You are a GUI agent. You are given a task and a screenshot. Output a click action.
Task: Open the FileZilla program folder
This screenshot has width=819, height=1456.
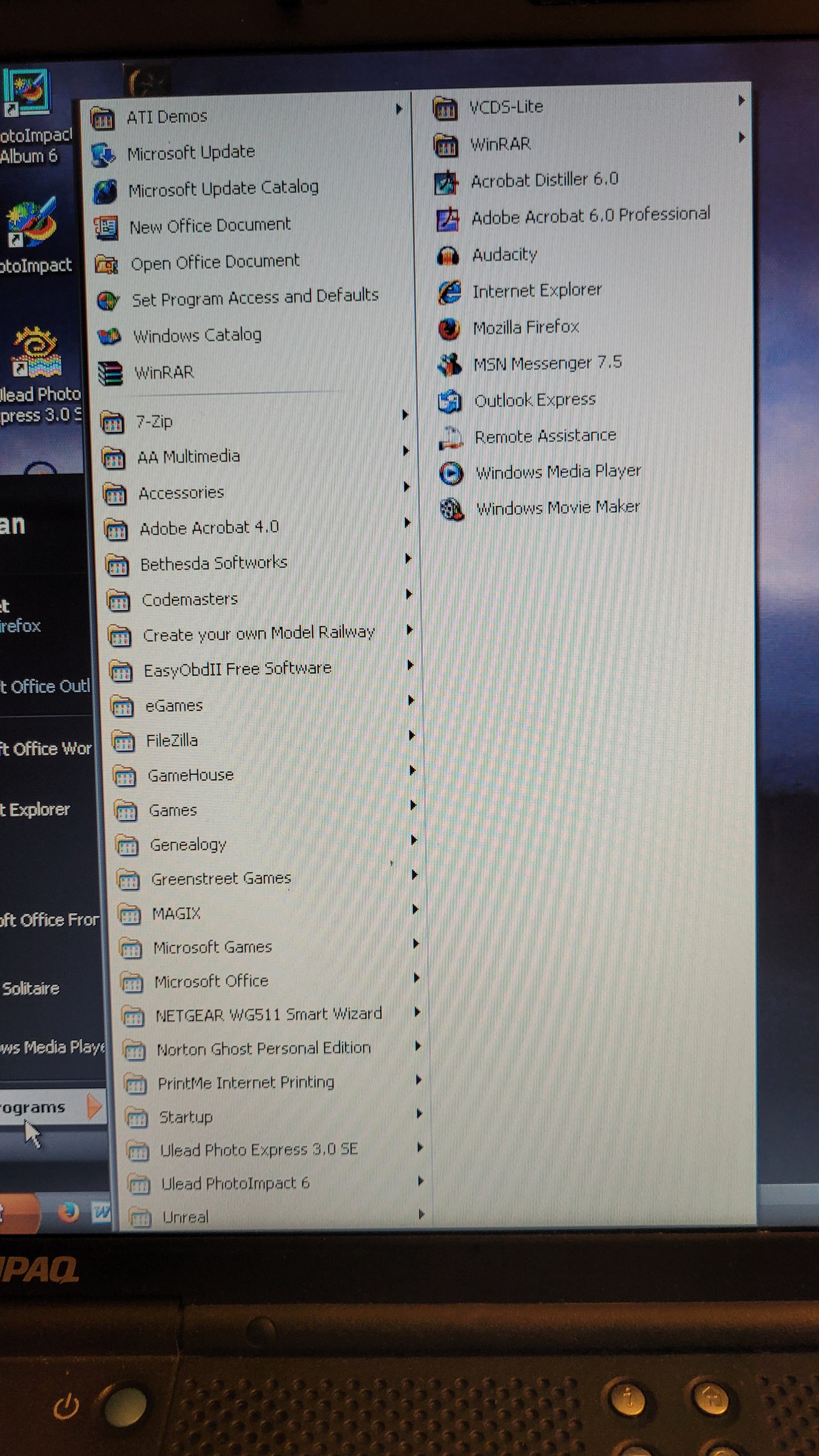(172, 740)
